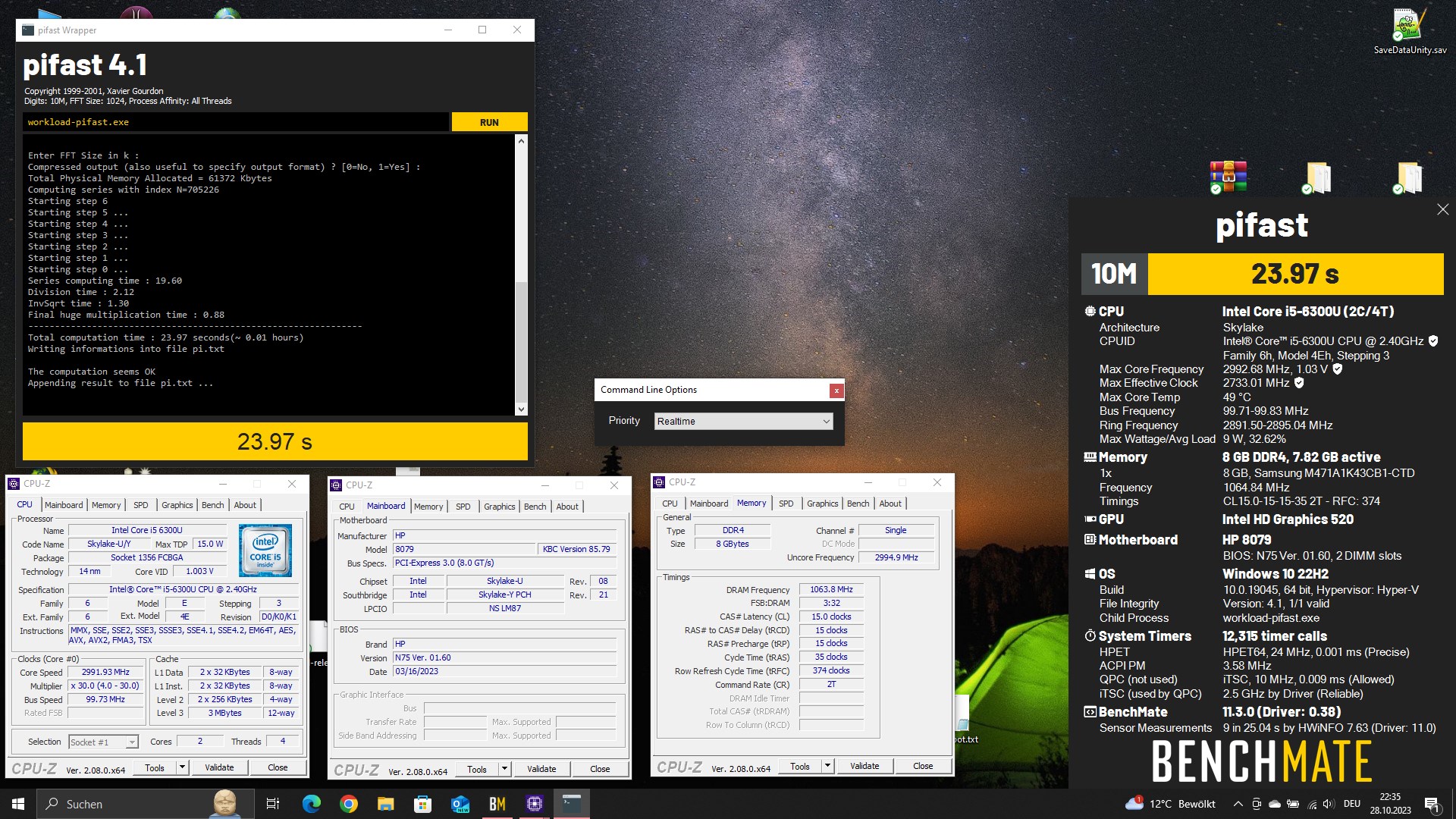Screen dimensions: 1456x819
Task: Click the yellow RUN button in pifast
Action: (x=489, y=122)
